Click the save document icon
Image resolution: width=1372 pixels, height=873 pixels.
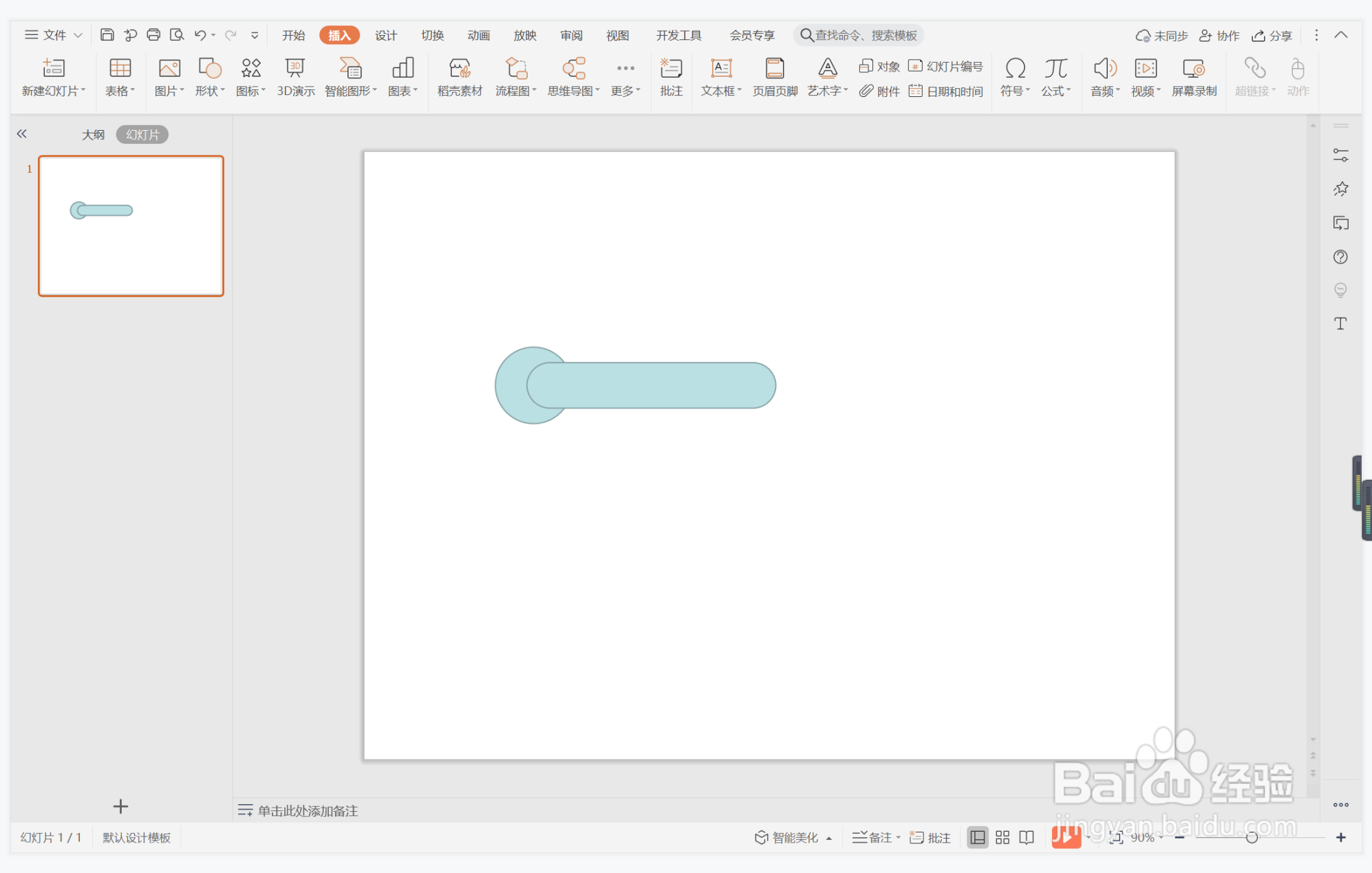107,35
